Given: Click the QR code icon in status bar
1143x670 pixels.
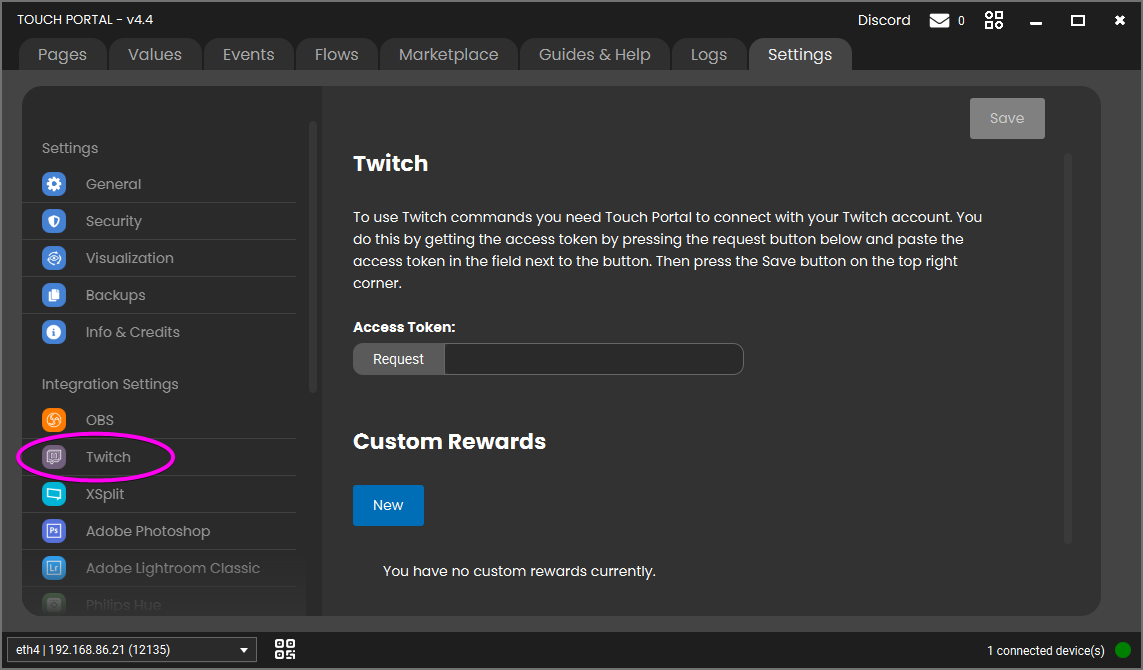Looking at the screenshot, I should point(285,650).
